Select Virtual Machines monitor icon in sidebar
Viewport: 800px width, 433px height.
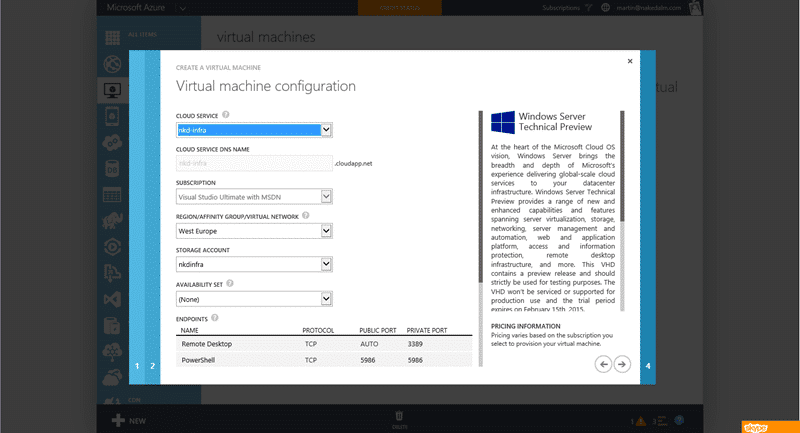[x=112, y=91]
